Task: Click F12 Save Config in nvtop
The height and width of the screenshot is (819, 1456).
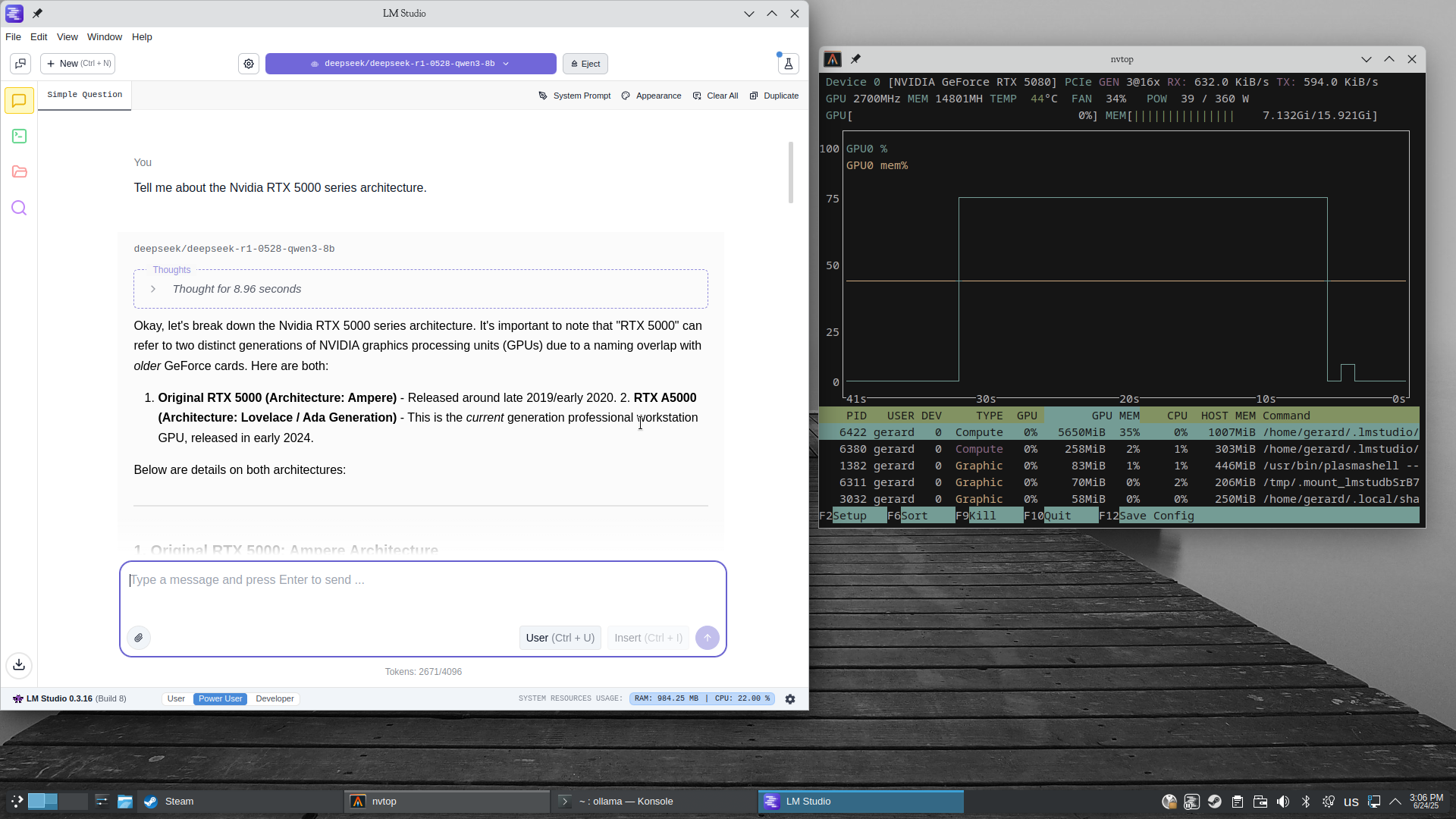Action: pyautogui.click(x=1147, y=516)
